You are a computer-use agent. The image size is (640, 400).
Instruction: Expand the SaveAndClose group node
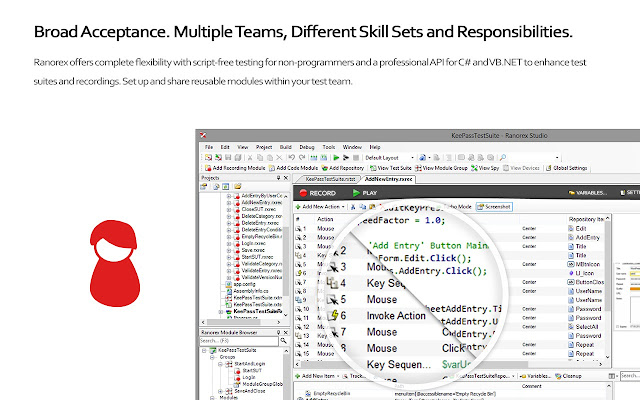tap(220, 391)
